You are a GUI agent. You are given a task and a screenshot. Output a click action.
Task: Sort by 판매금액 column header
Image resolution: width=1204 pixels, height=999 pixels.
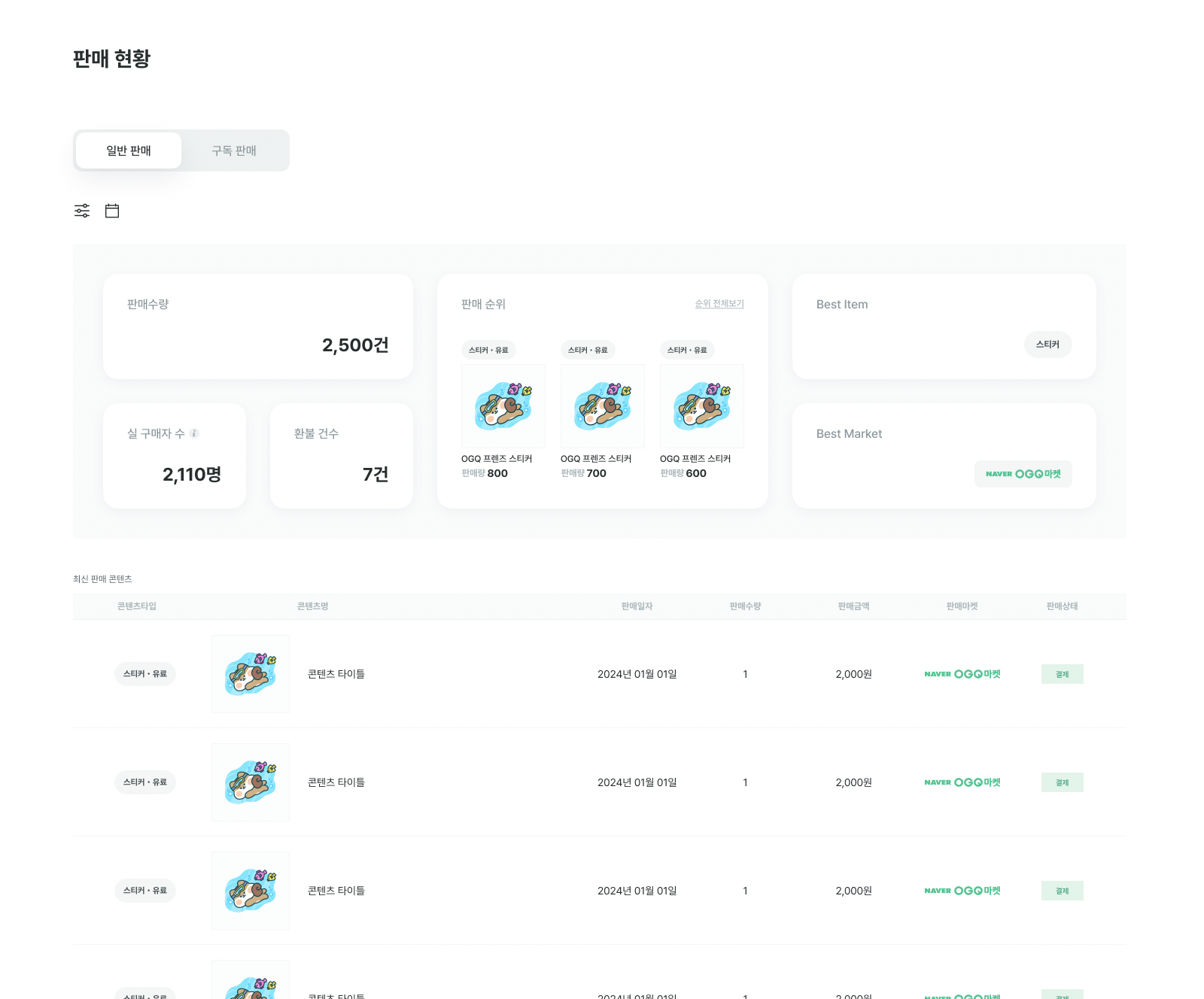pyautogui.click(x=853, y=606)
